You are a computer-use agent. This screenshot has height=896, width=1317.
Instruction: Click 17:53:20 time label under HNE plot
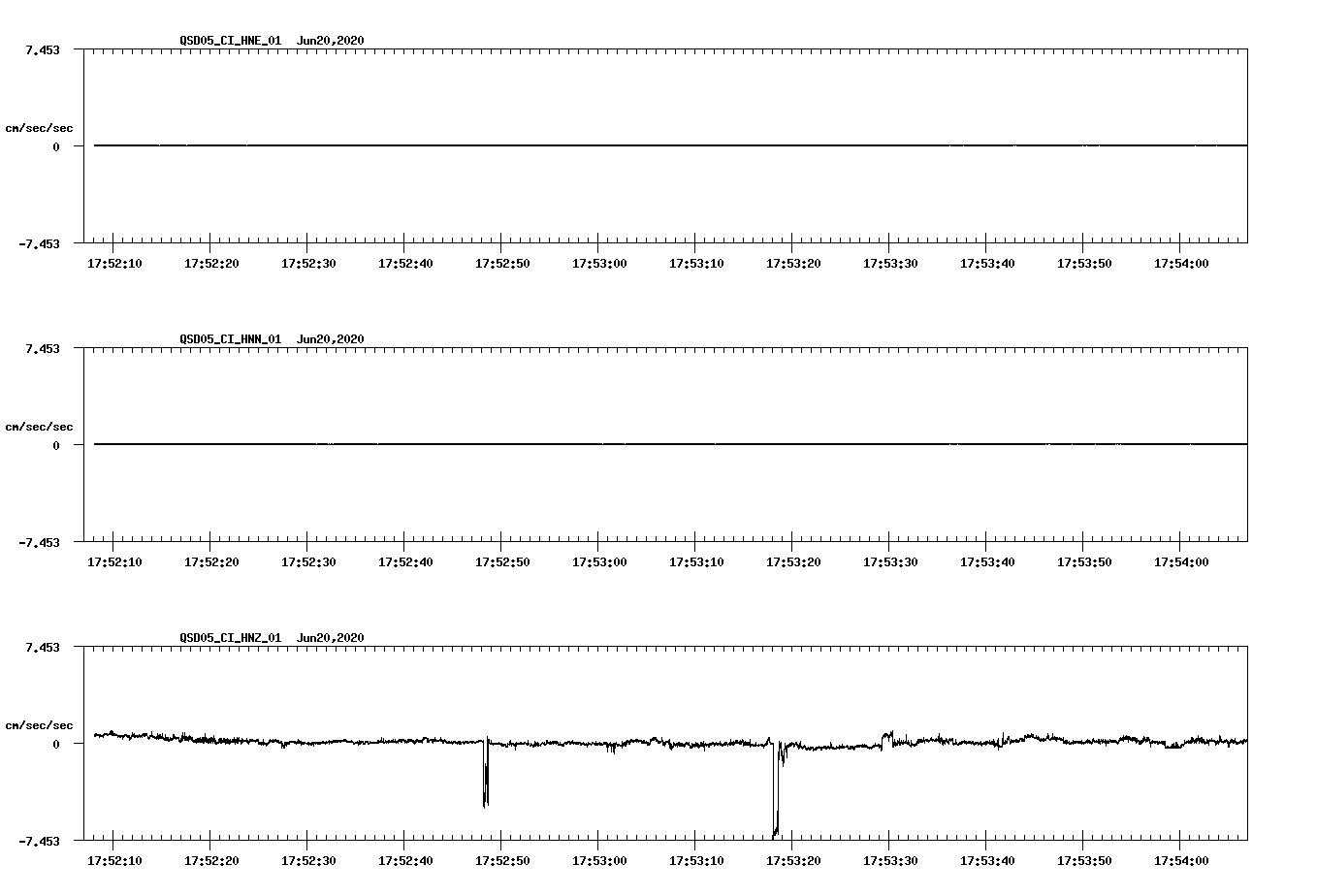tap(793, 263)
